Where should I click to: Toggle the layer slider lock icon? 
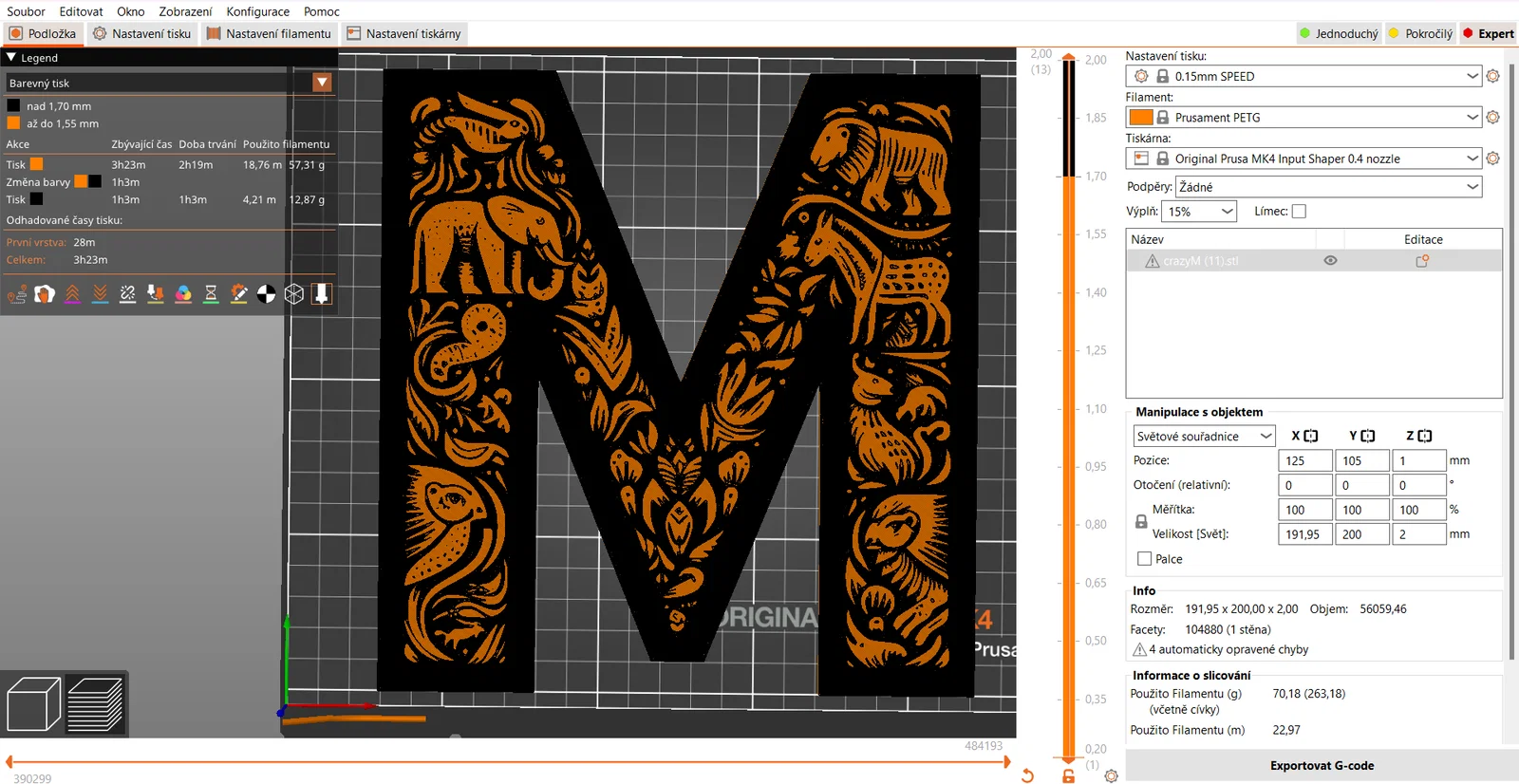[1068, 776]
